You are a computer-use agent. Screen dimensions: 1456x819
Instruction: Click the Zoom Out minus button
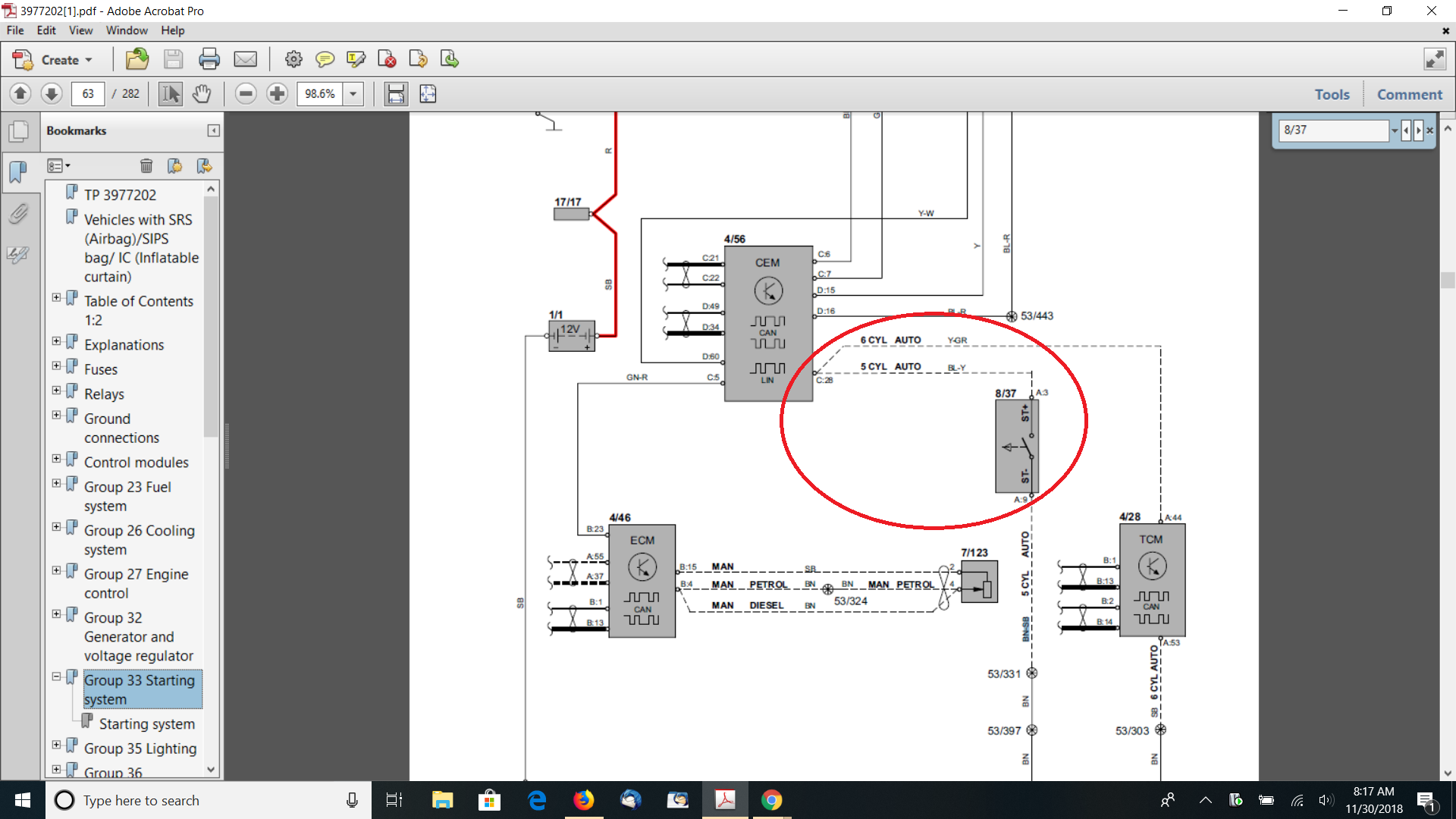coord(245,94)
